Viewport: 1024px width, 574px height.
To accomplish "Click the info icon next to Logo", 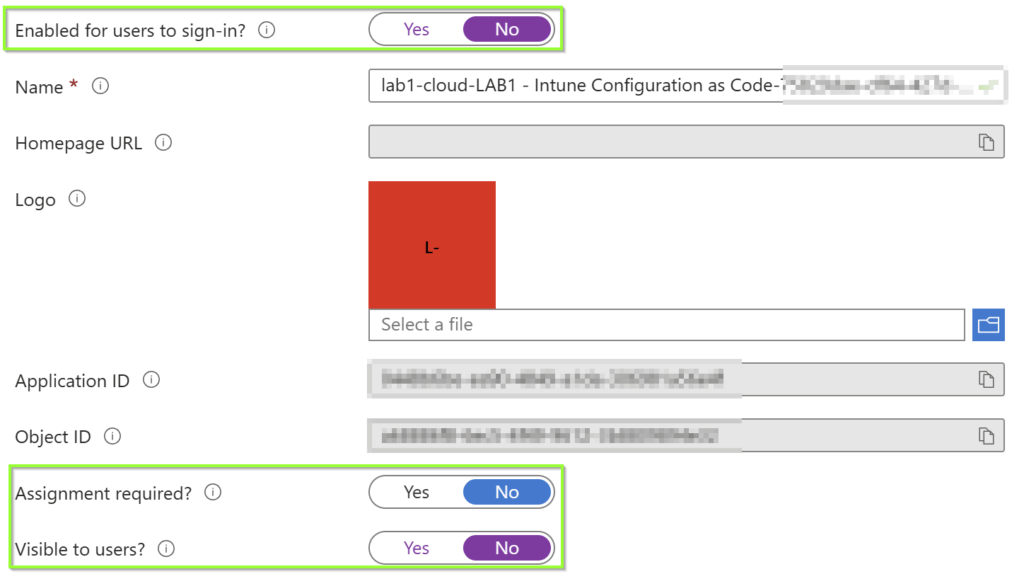I will point(77,199).
